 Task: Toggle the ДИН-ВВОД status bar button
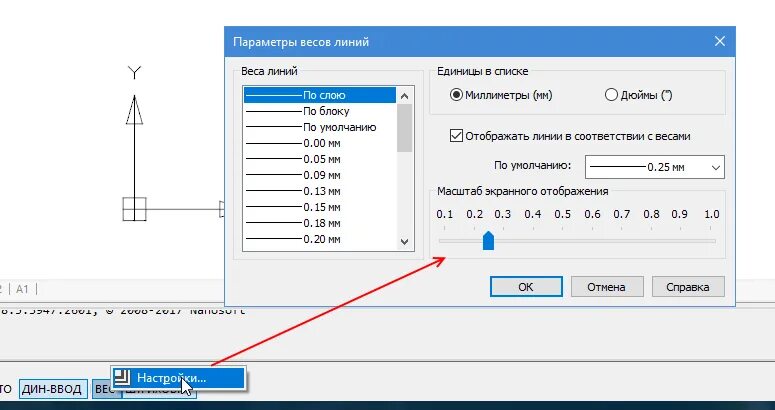coord(53,389)
